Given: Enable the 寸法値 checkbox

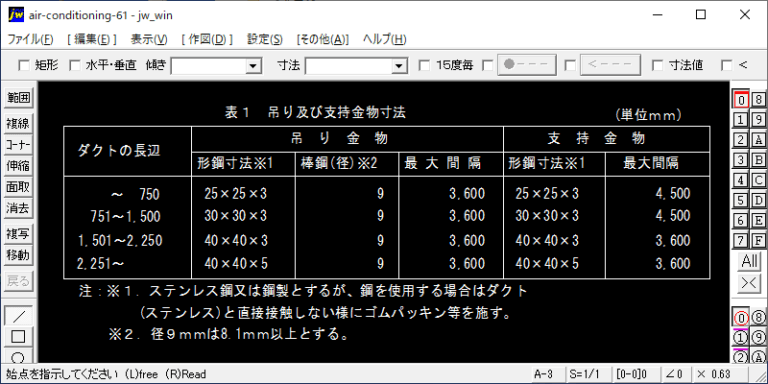Looking at the screenshot, I should point(658,65).
